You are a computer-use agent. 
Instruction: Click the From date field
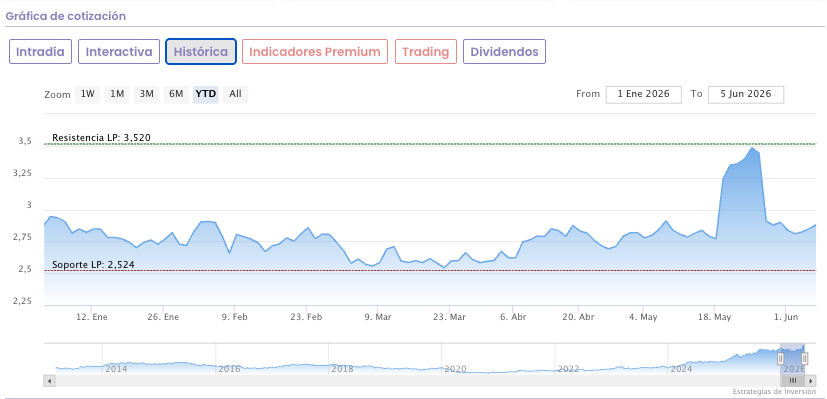(x=643, y=94)
